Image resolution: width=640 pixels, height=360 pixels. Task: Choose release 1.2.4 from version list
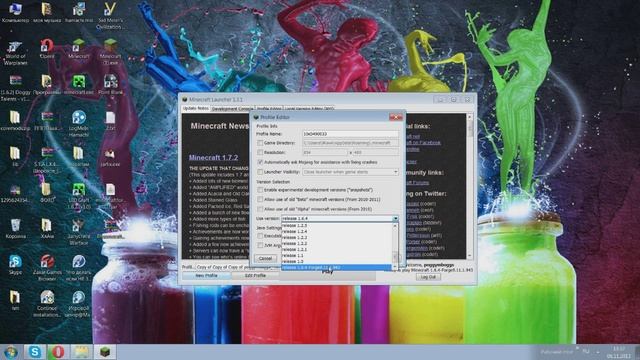[x=336, y=231]
